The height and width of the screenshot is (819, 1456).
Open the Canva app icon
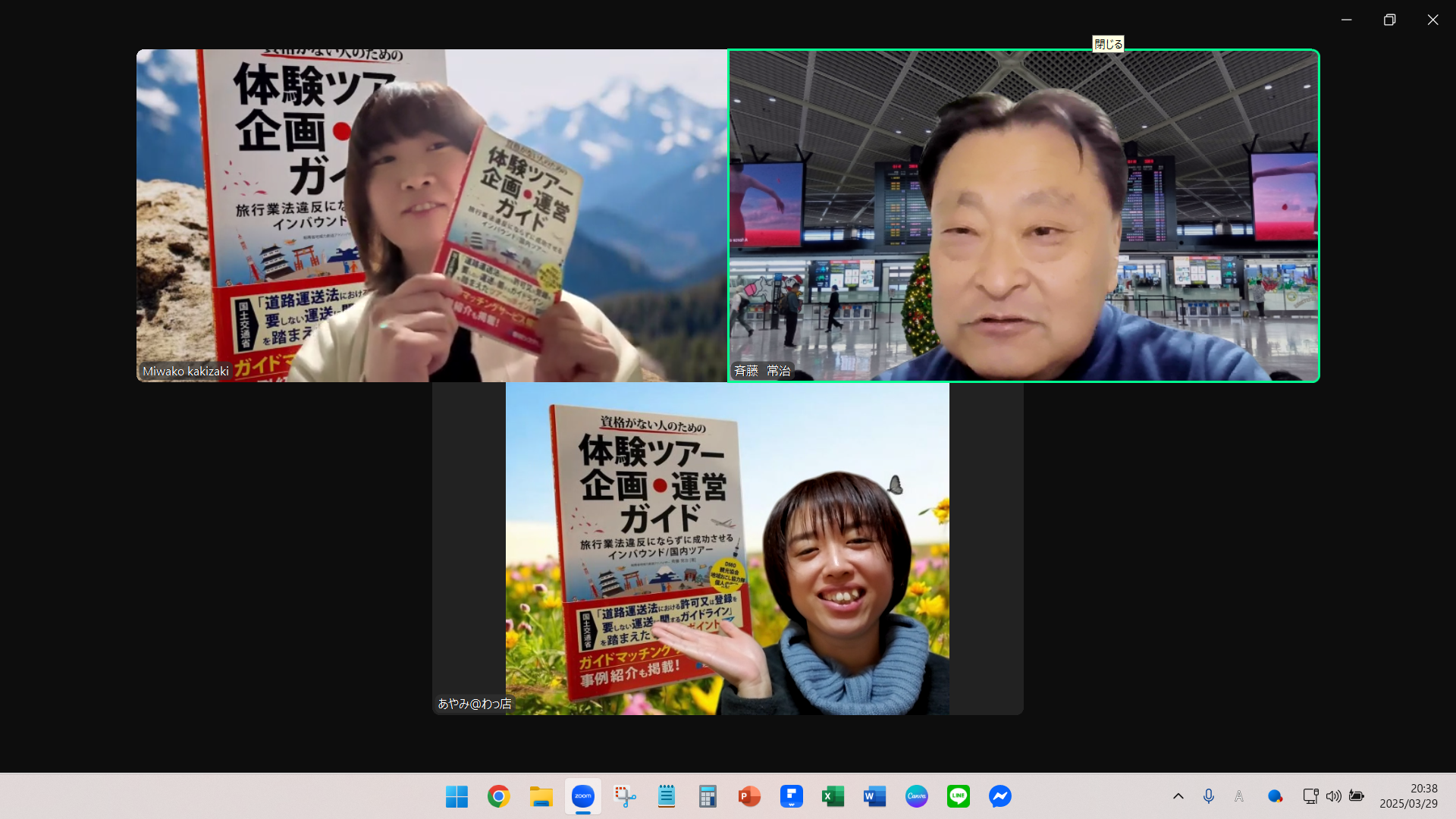coord(916,796)
